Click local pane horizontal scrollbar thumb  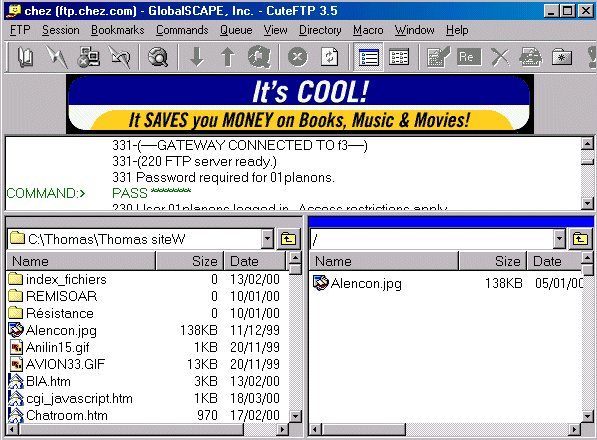(x=131, y=430)
